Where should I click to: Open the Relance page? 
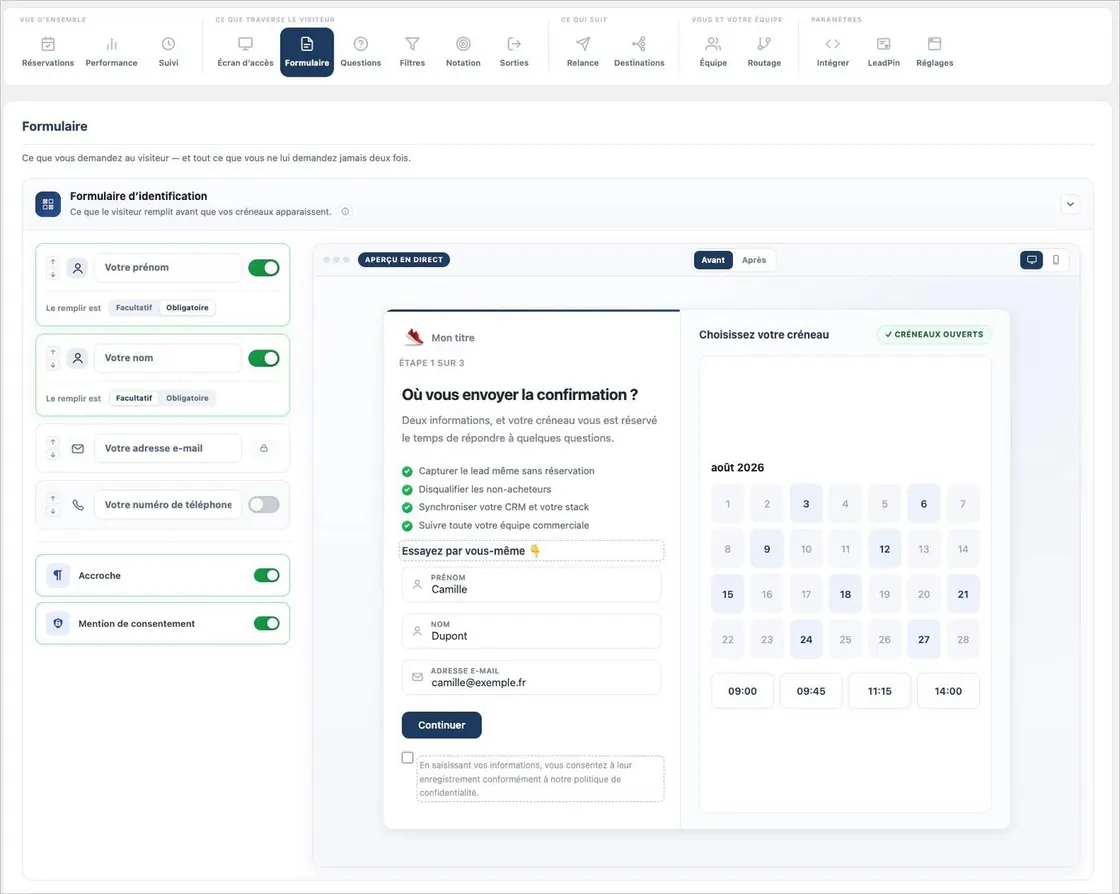click(x=583, y=52)
